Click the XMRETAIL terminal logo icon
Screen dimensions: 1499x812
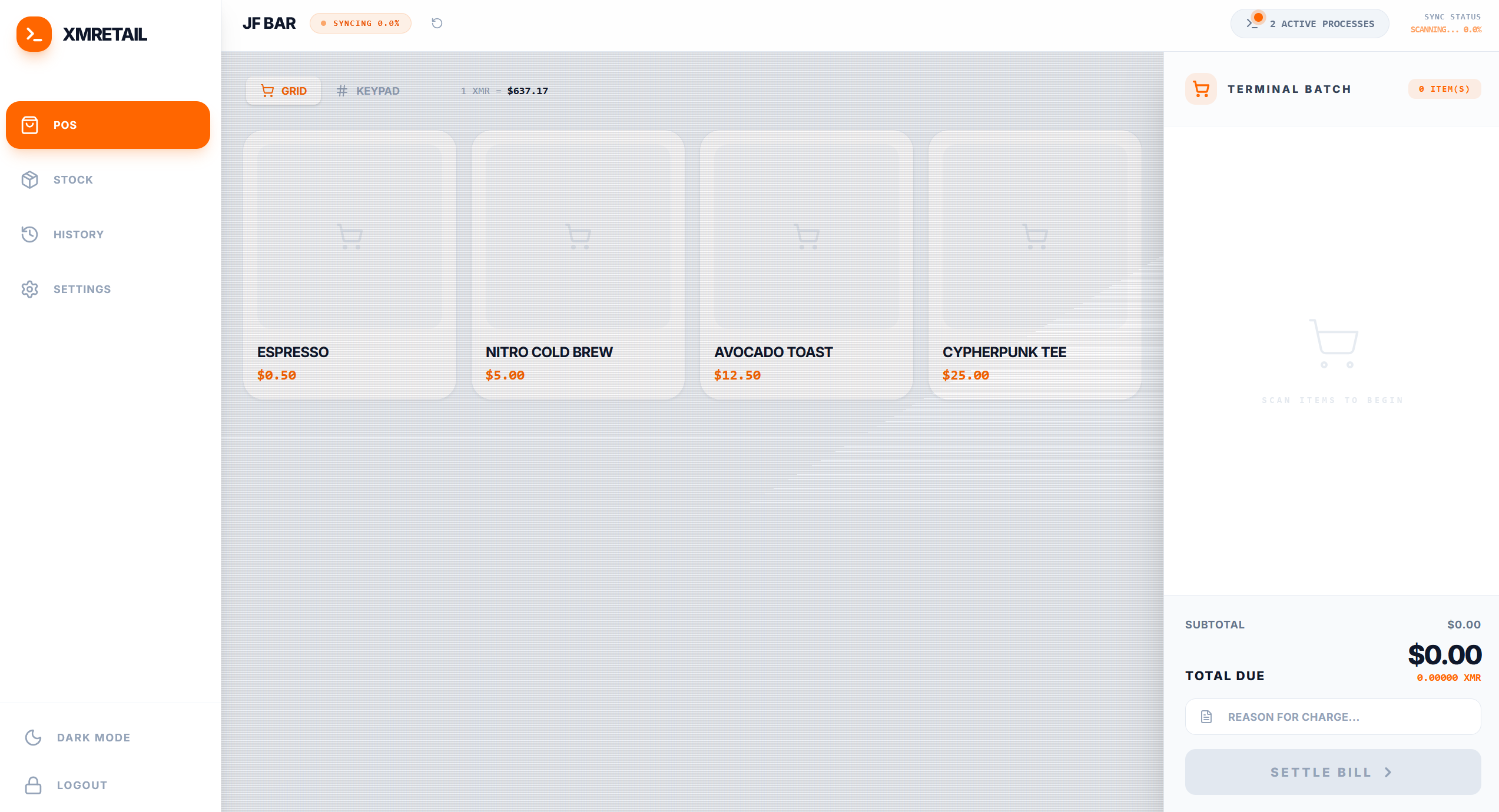(34, 34)
